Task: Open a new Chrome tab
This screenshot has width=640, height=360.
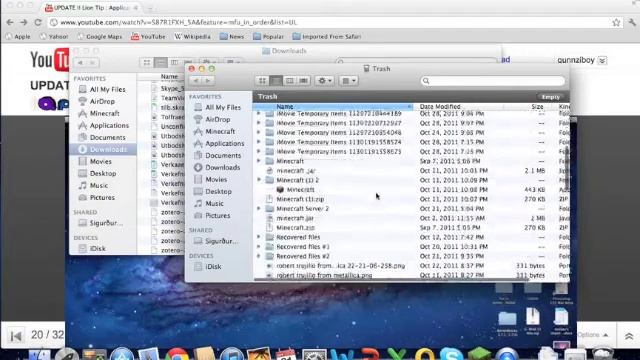Action: coord(150,8)
